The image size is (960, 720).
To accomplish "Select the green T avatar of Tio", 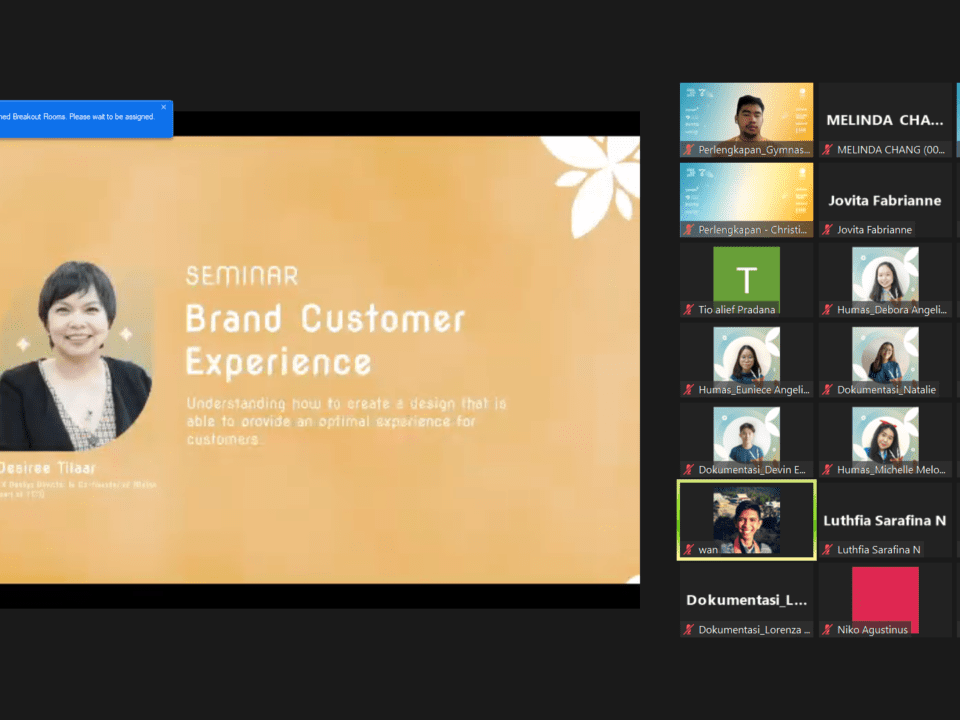I will pos(746,274).
